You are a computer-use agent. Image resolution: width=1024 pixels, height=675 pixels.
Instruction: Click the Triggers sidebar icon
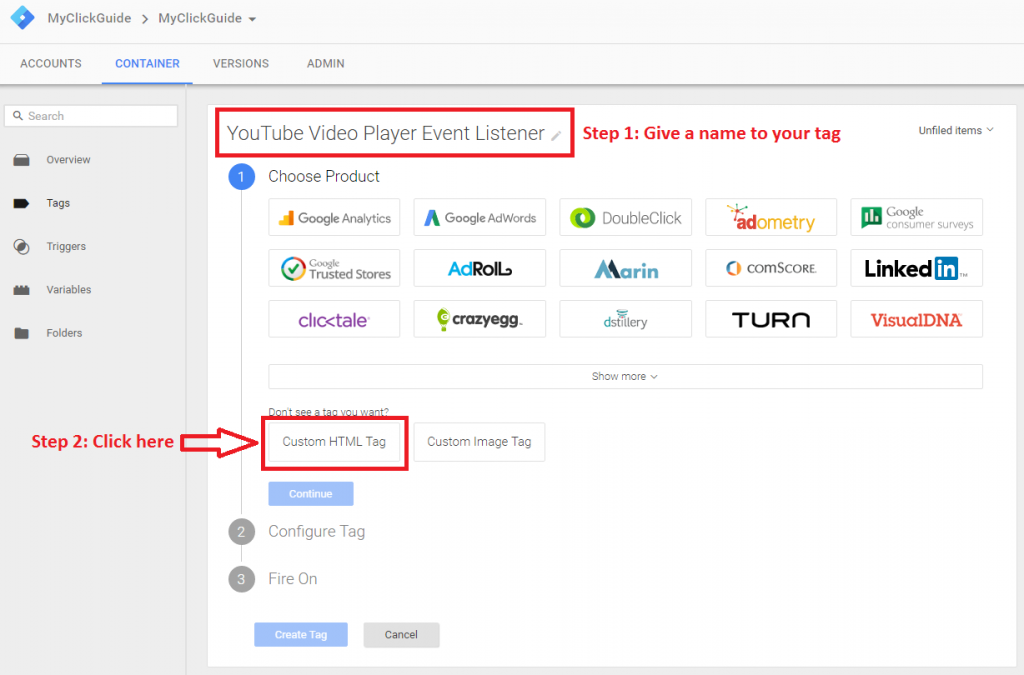click(x=22, y=246)
